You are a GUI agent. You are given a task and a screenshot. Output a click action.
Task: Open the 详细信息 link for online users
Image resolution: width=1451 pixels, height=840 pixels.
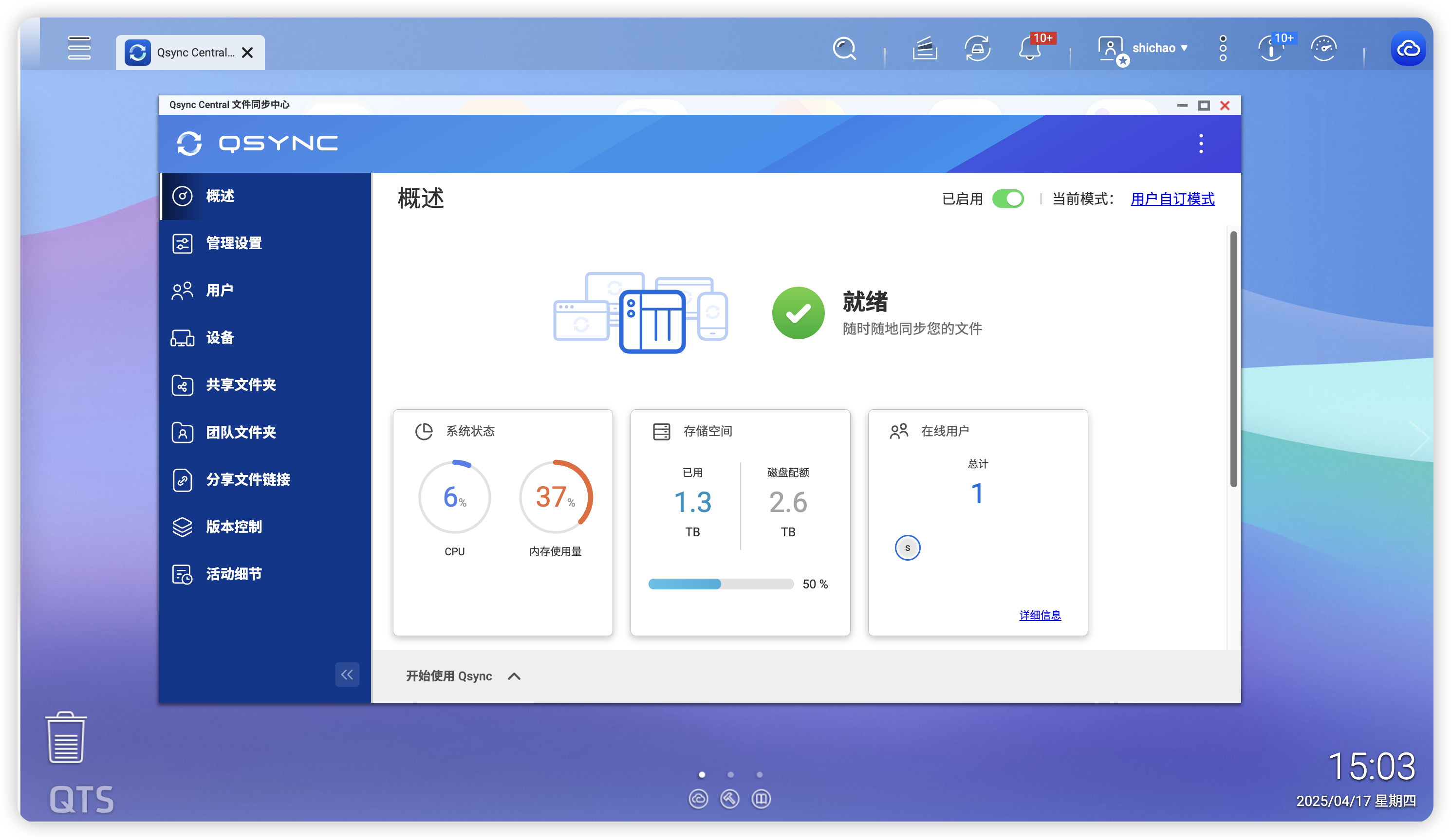tap(1040, 616)
